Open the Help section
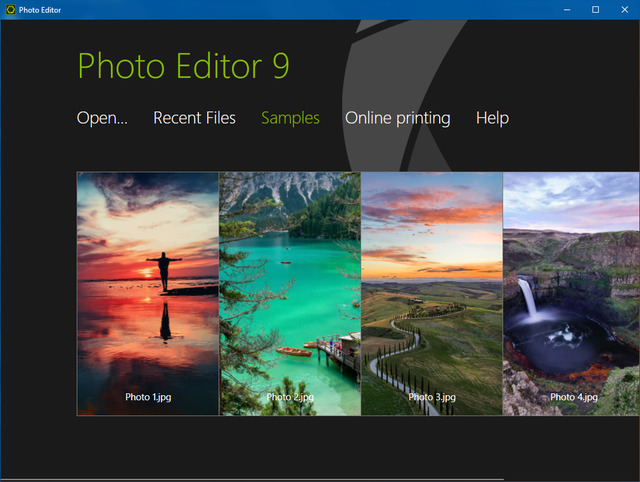Screen dimensions: 640x482 click(492, 118)
